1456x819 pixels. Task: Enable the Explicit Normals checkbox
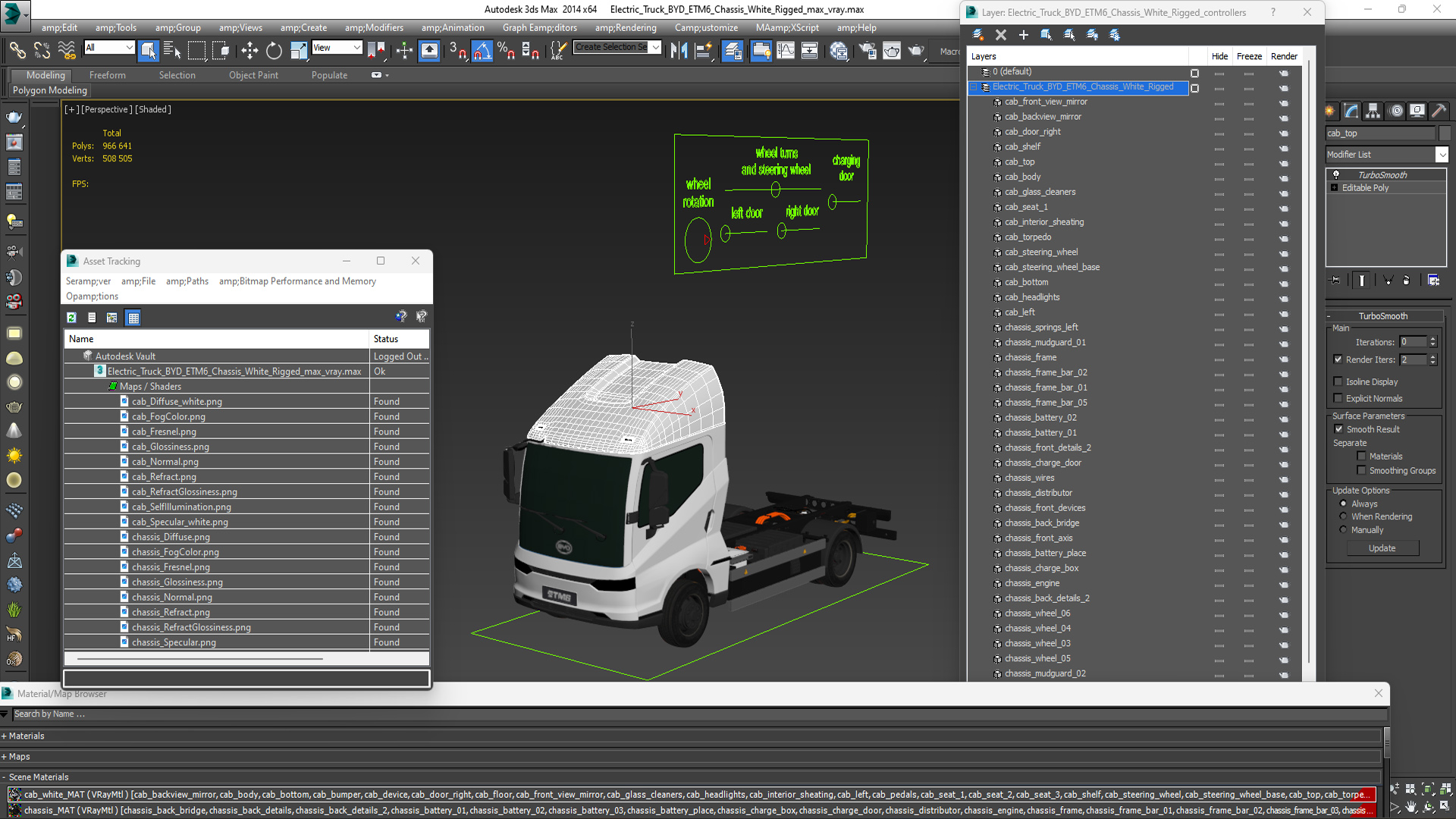pyautogui.click(x=1338, y=398)
